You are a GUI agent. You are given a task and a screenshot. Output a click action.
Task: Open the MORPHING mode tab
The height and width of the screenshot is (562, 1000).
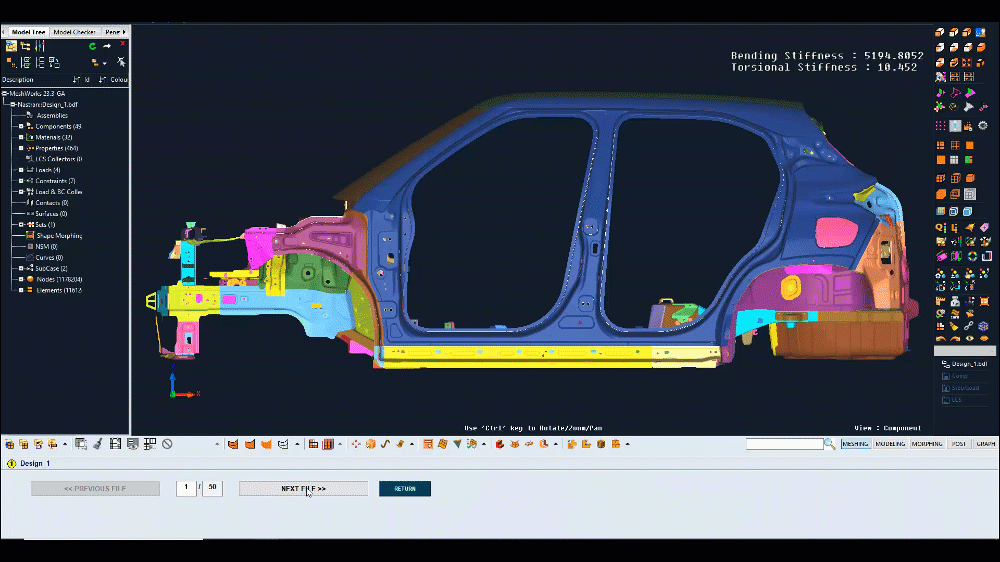925,444
